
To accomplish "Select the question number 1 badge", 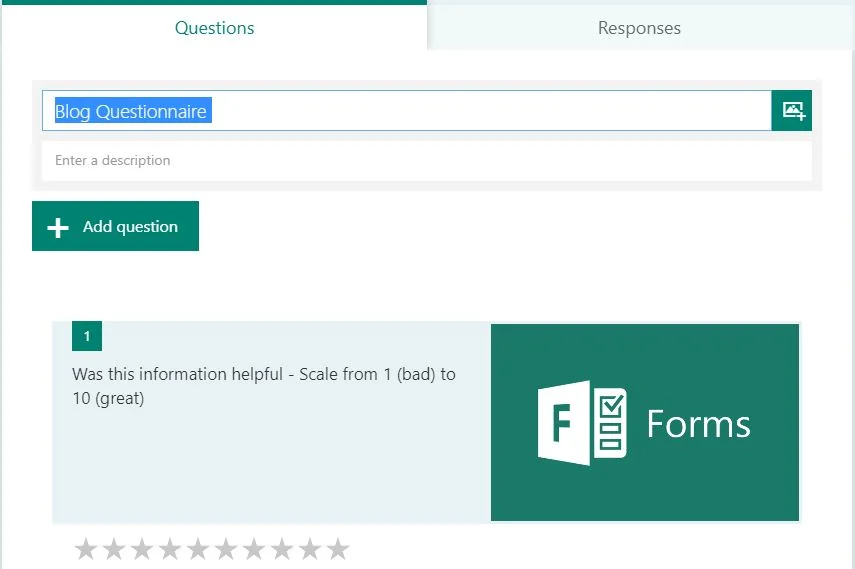I will tap(87, 336).
